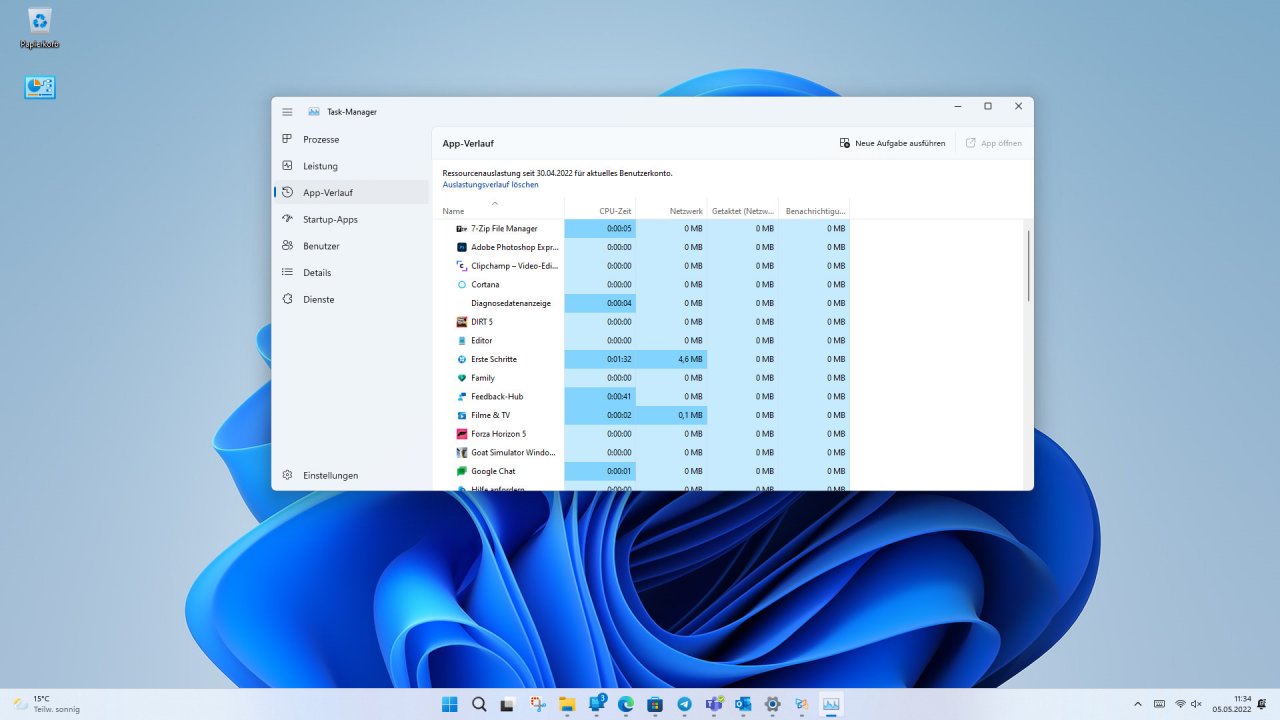Click the DIRT 5 game icon
The width and height of the screenshot is (1280, 720).
tap(462, 322)
